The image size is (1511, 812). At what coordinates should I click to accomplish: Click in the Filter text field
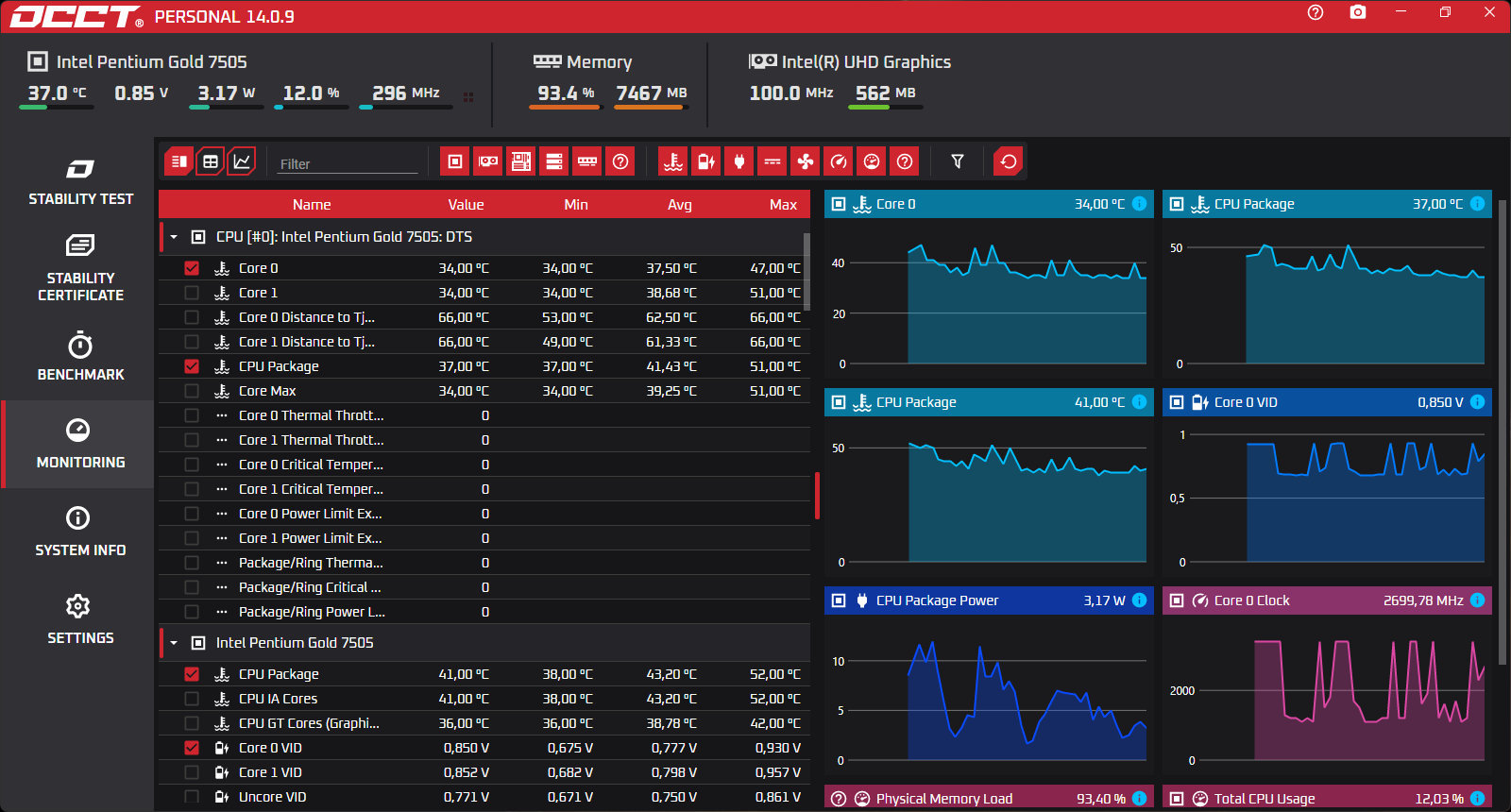(348, 163)
